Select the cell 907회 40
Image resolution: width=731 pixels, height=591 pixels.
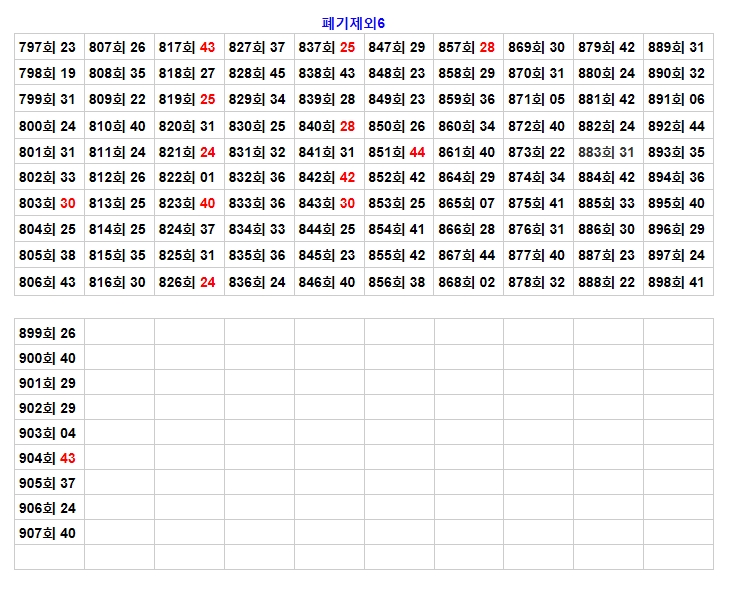coord(48,533)
